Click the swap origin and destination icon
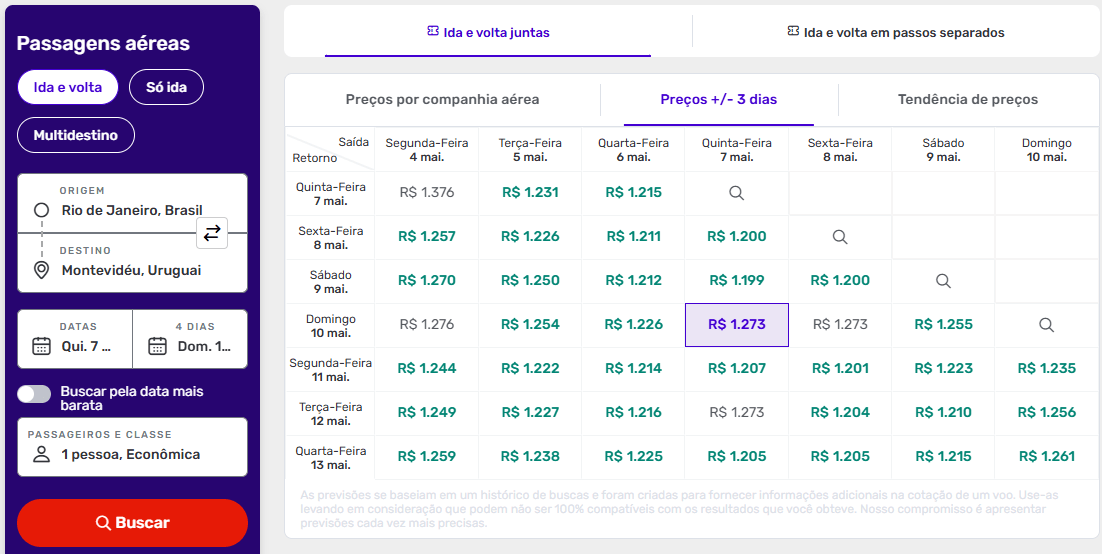 pyautogui.click(x=212, y=233)
